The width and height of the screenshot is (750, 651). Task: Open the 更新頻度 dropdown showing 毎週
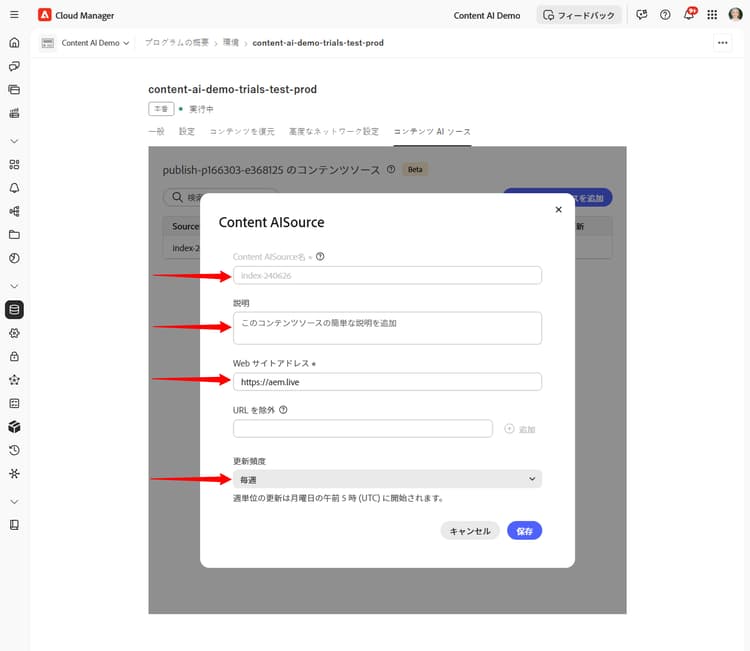387,479
